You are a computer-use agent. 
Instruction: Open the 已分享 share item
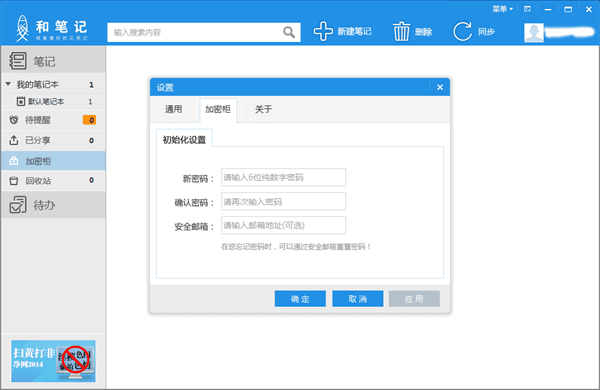coord(53,140)
